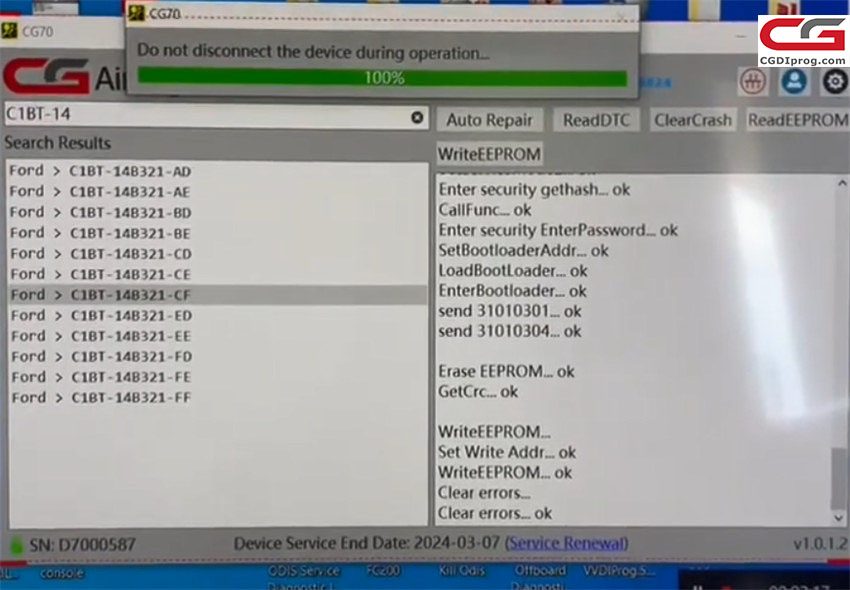
Task: Click the serial number SN: D7000587
Action: (x=82, y=544)
